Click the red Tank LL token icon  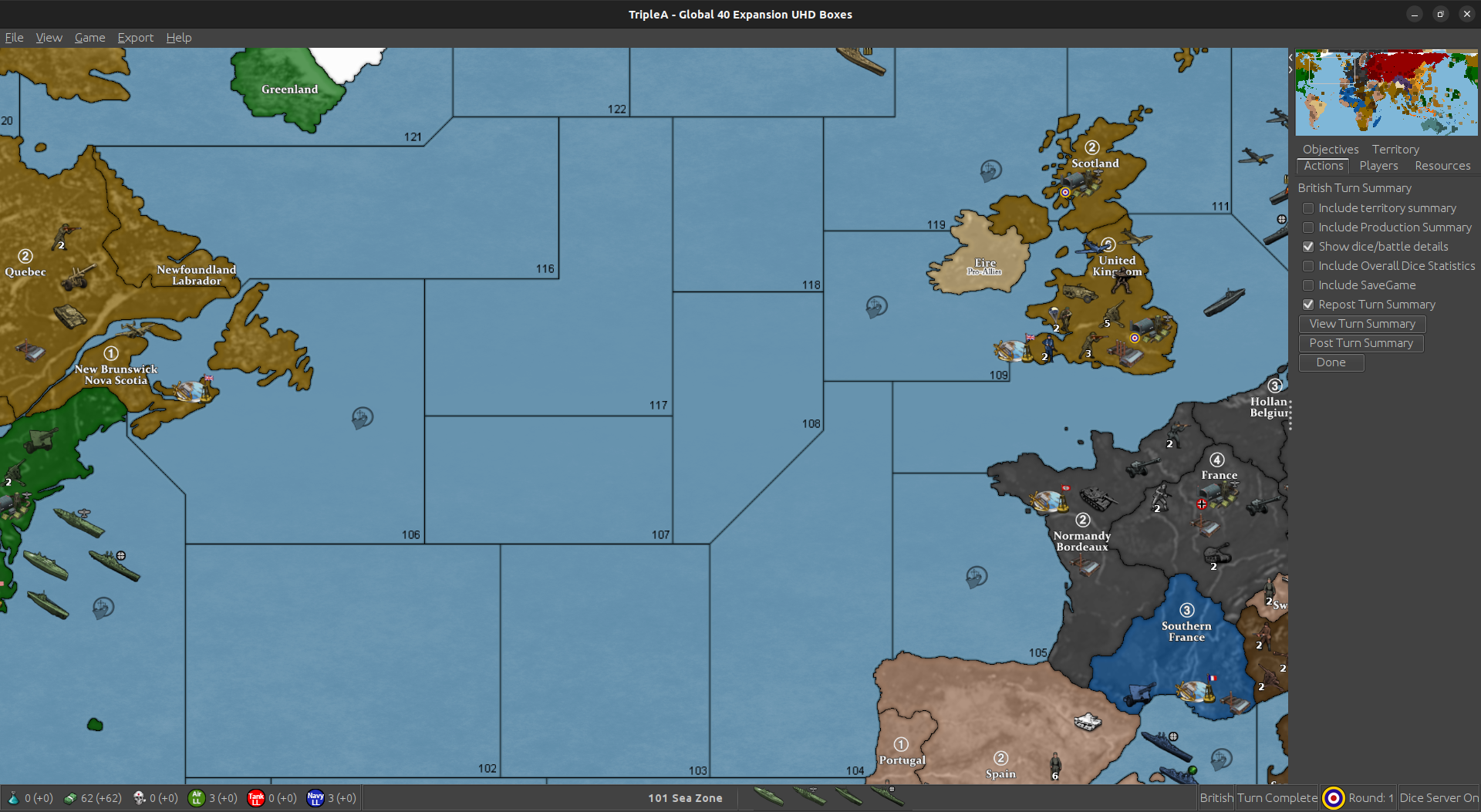[256, 798]
